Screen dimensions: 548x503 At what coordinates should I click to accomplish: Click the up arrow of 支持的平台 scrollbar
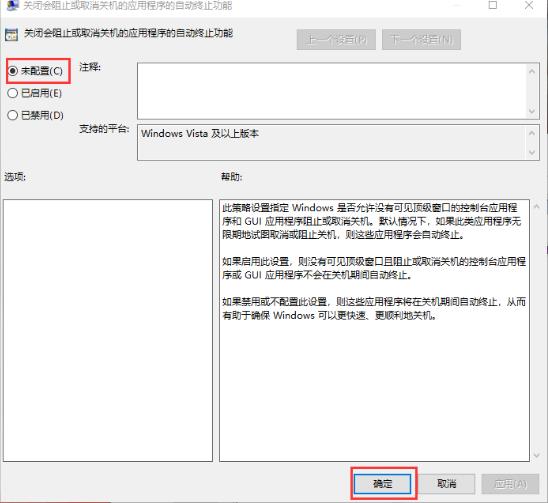pos(532,133)
